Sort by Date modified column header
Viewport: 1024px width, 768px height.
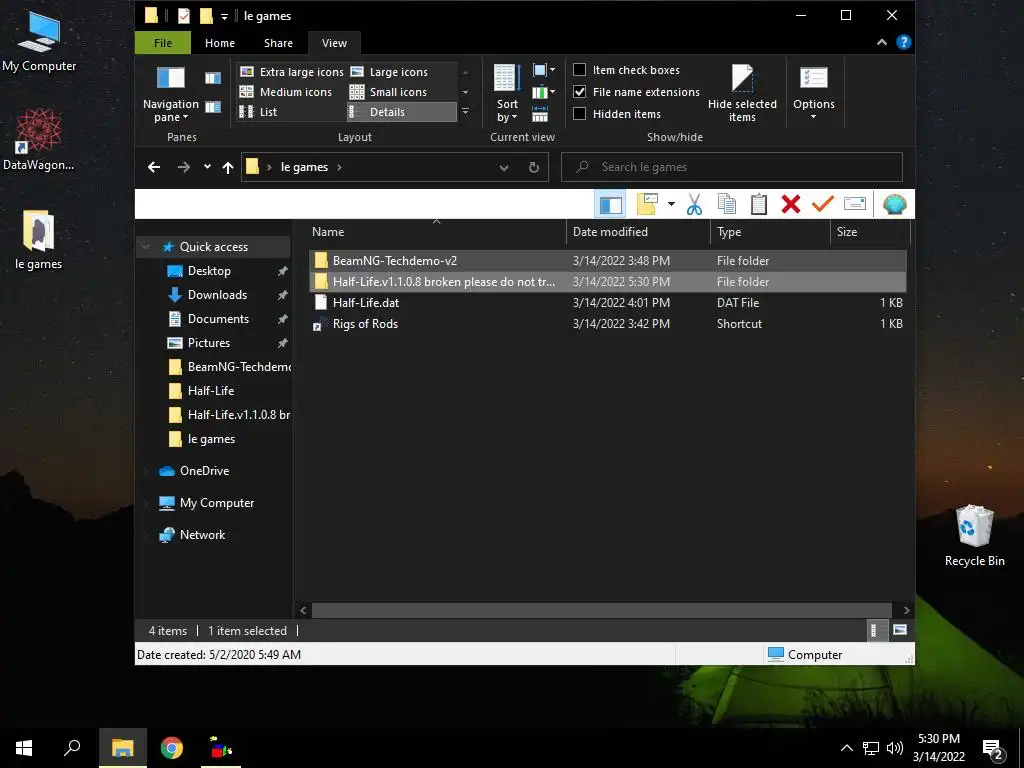tap(638, 232)
